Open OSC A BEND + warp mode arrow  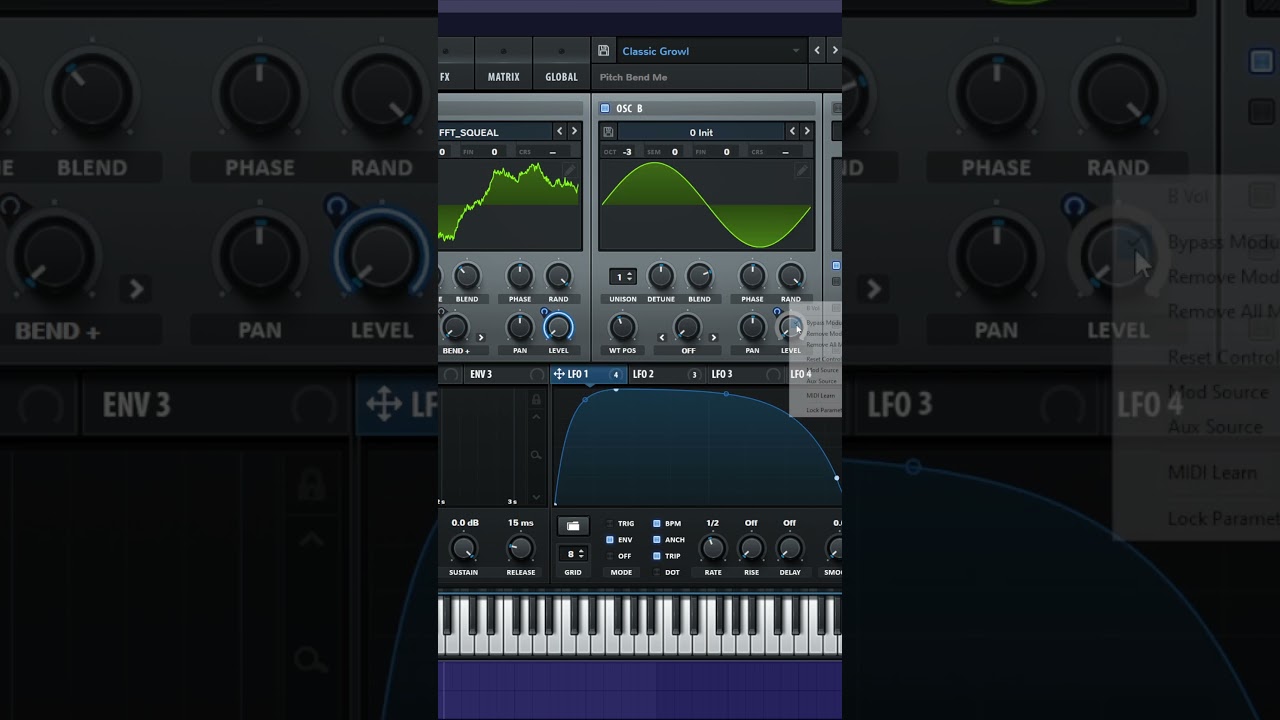coord(480,338)
